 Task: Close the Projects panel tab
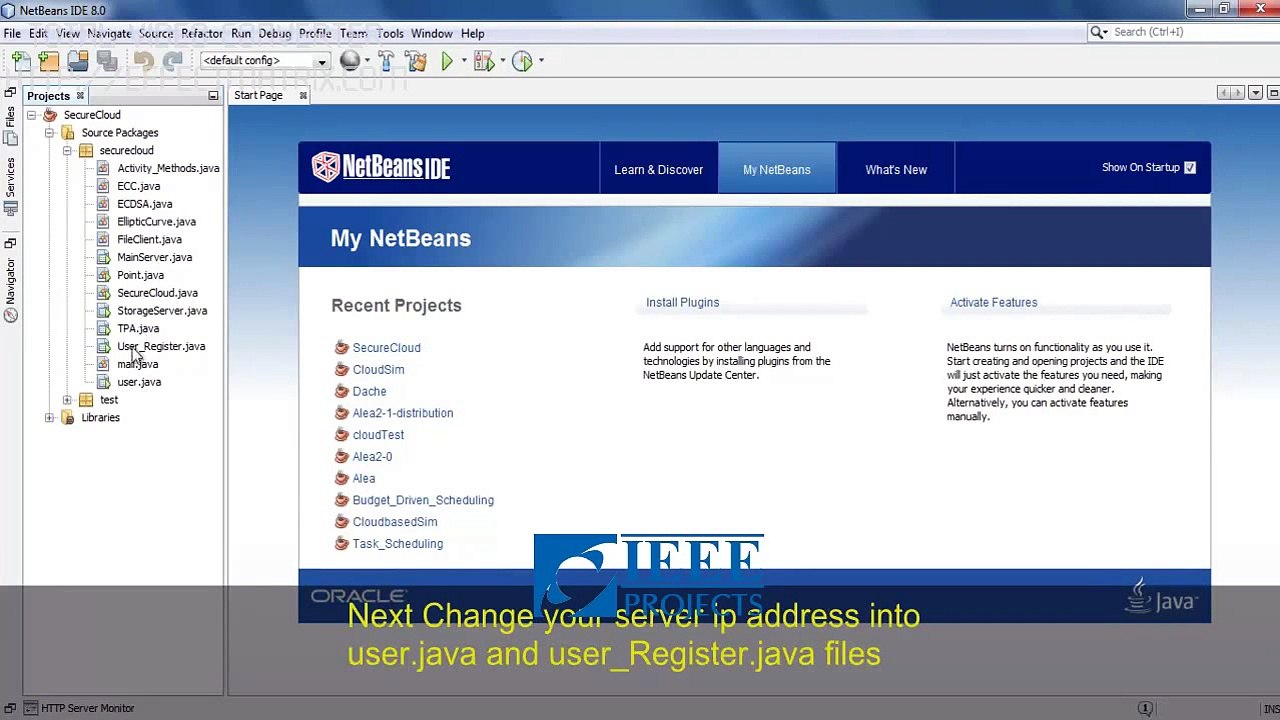pyautogui.click(x=79, y=96)
